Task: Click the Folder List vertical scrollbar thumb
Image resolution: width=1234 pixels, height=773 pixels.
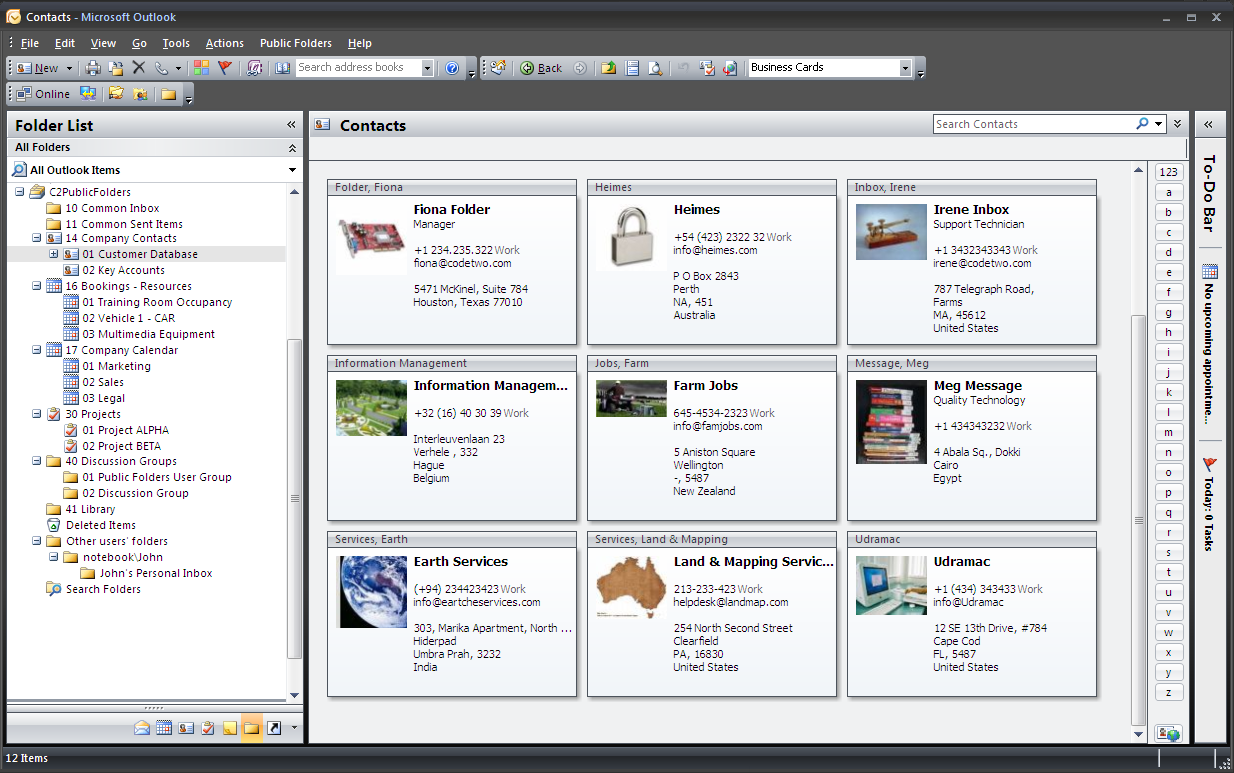Action: pos(294,497)
